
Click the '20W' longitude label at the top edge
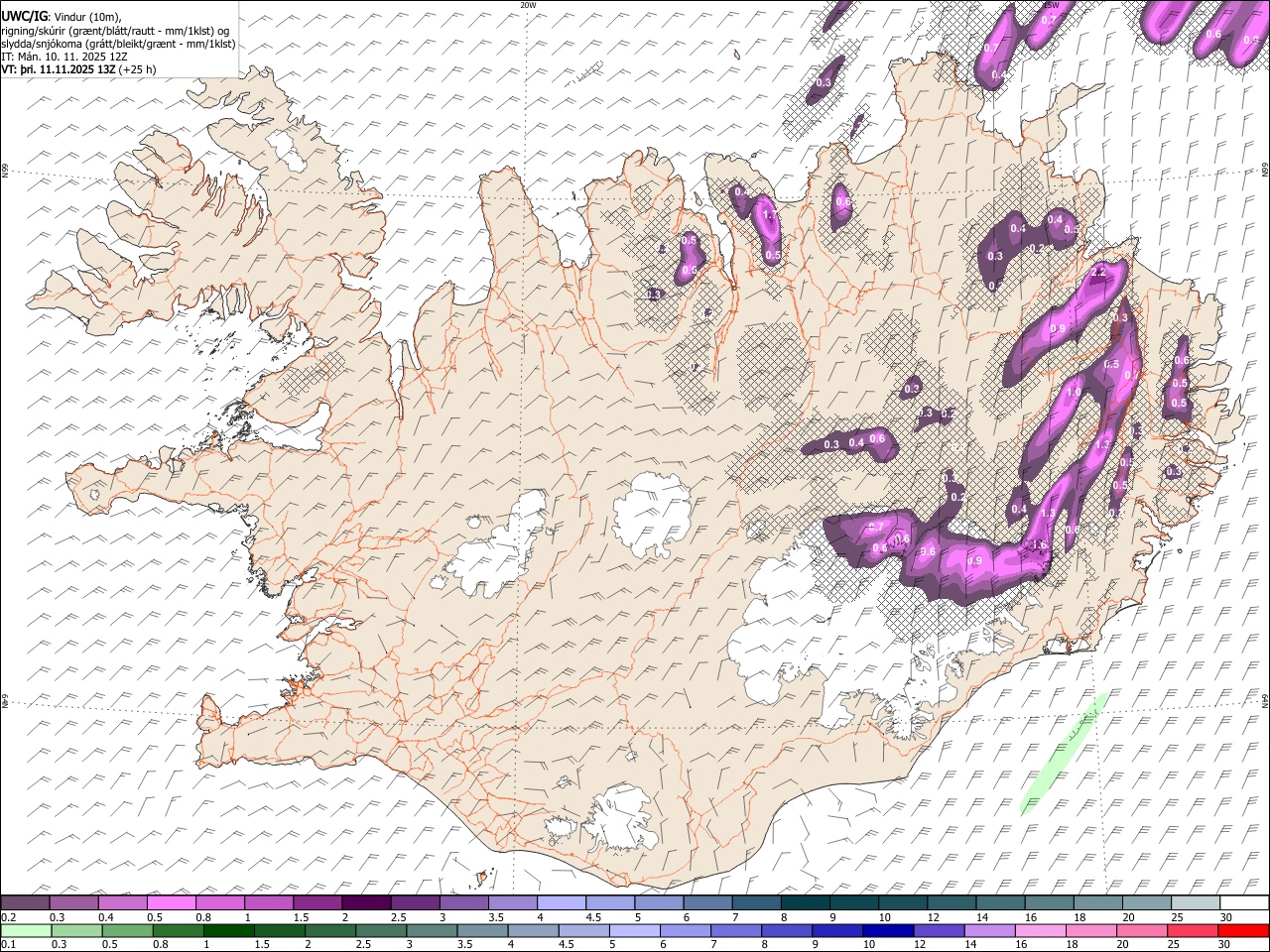point(528,5)
